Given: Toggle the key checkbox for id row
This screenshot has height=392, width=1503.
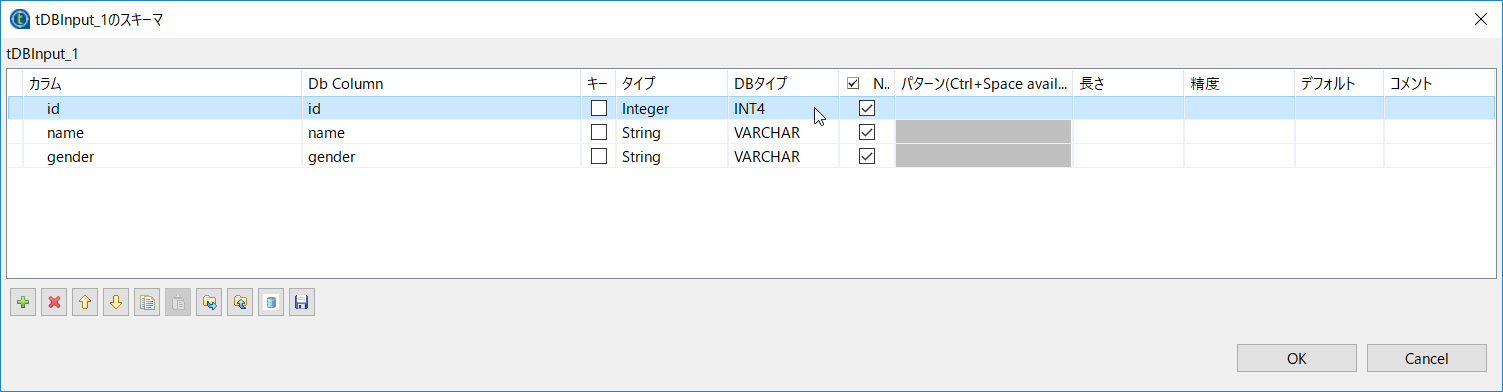Looking at the screenshot, I should point(599,108).
